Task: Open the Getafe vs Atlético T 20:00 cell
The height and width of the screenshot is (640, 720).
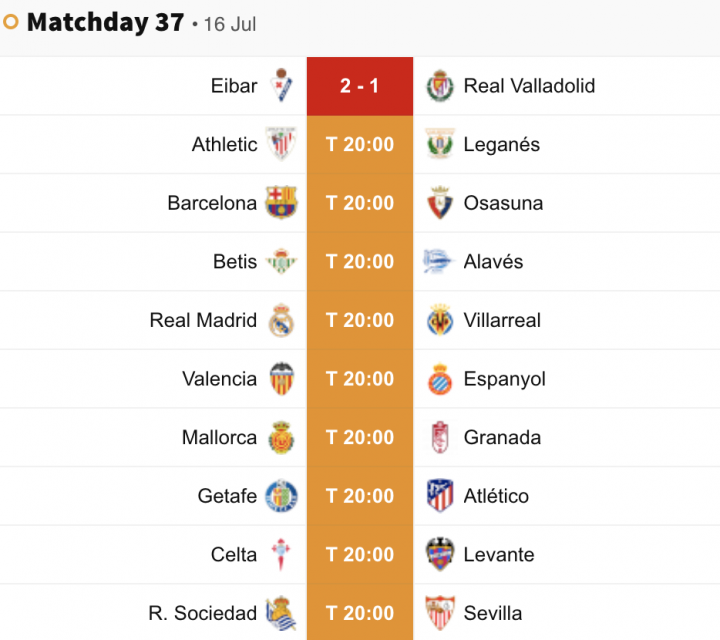Action: [x=360, y=496]
